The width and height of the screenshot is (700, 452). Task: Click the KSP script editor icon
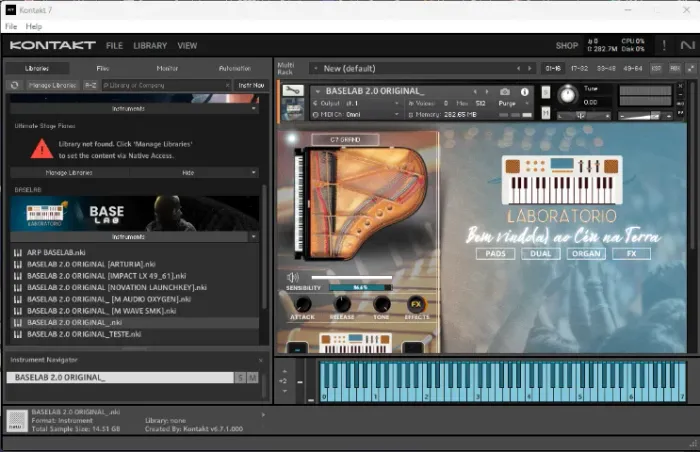point(656,68)
